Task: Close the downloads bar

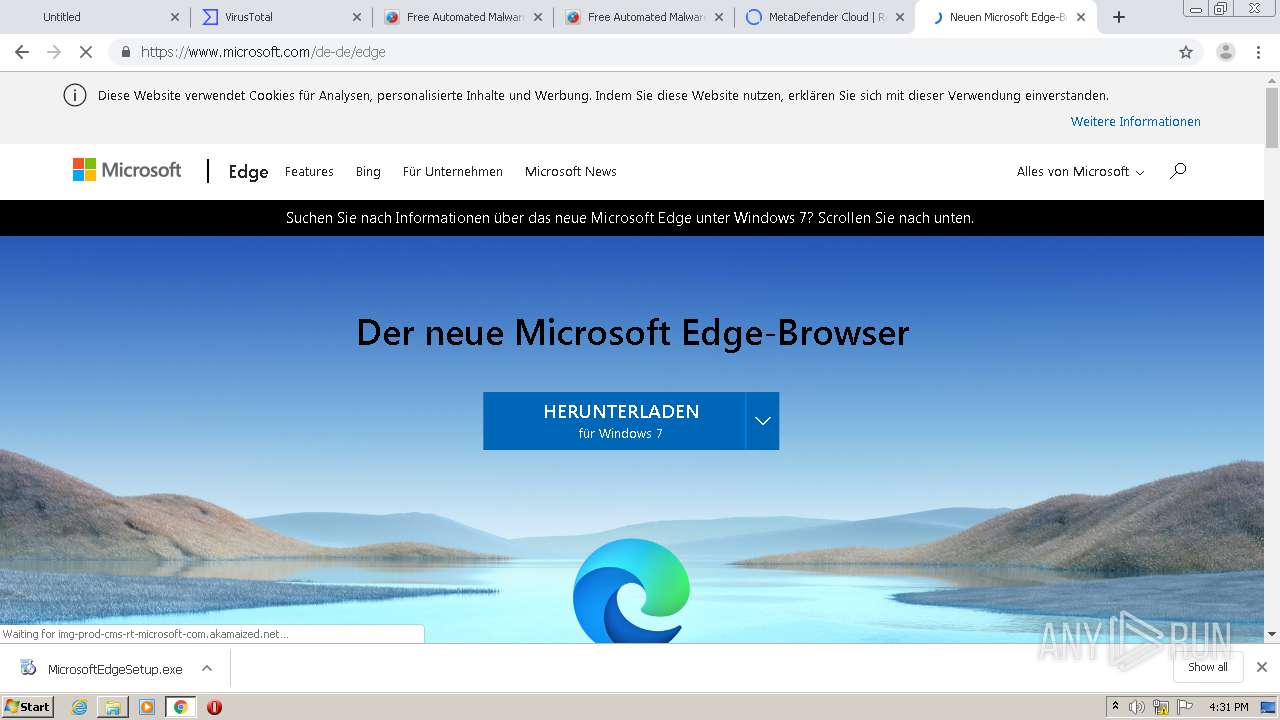Action: (1262, 667)
